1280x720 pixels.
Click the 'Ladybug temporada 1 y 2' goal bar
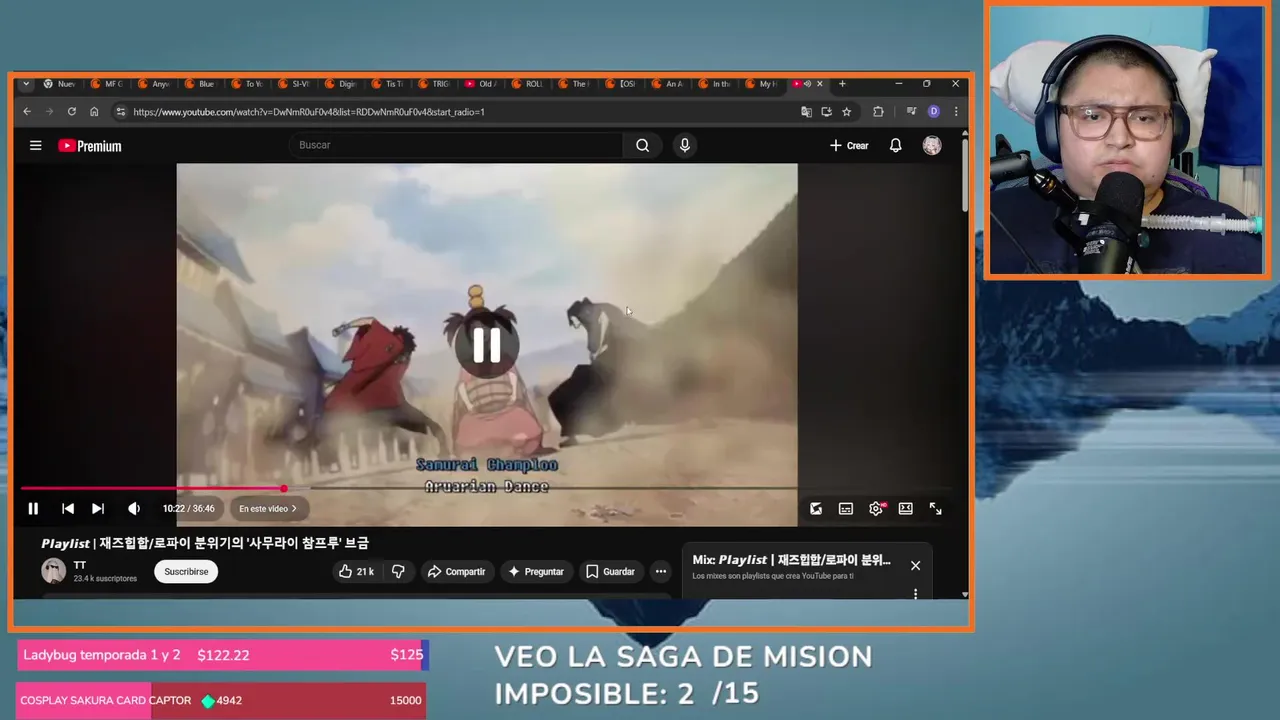pos(222,655)
